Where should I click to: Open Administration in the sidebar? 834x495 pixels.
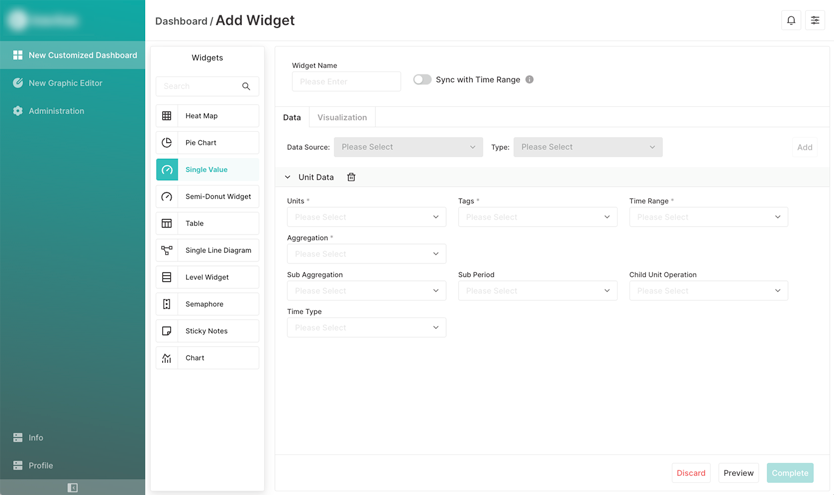[x=56, y=111]
